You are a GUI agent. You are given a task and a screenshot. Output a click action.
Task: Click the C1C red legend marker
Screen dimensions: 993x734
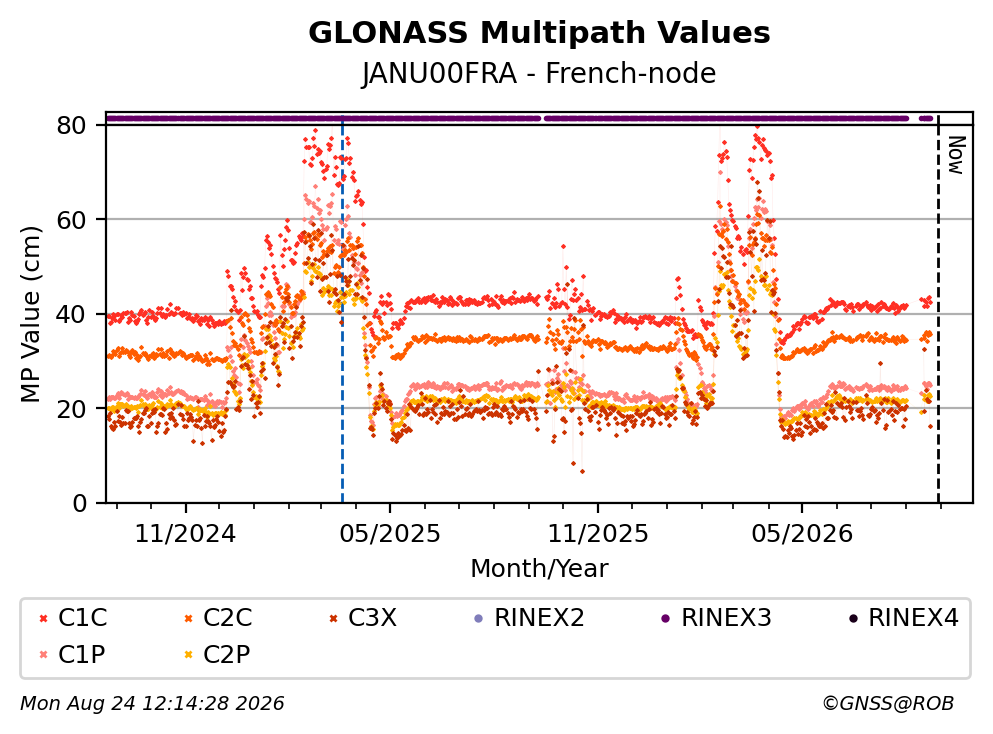click(43, 618)
